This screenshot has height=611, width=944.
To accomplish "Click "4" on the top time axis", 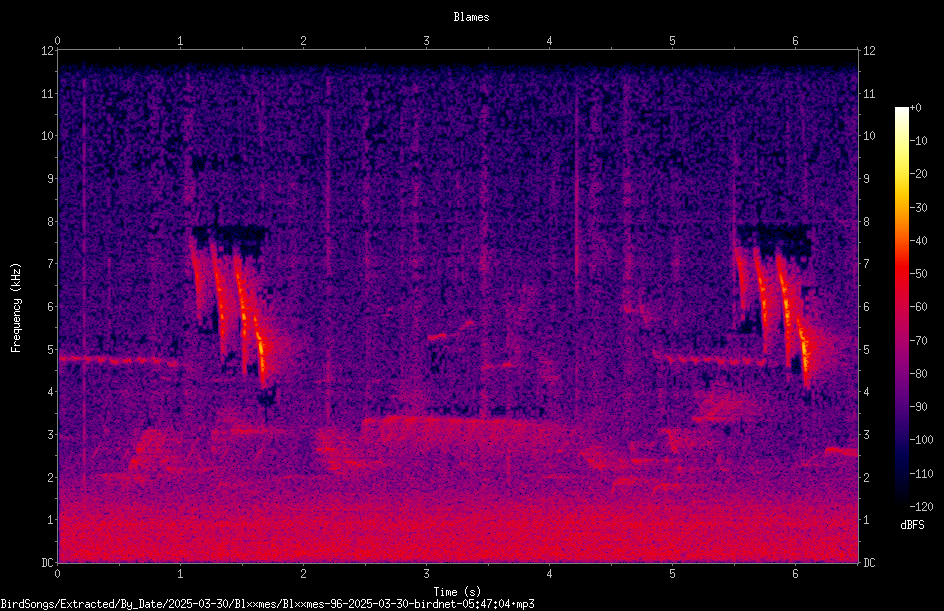I will click(550, 41).
